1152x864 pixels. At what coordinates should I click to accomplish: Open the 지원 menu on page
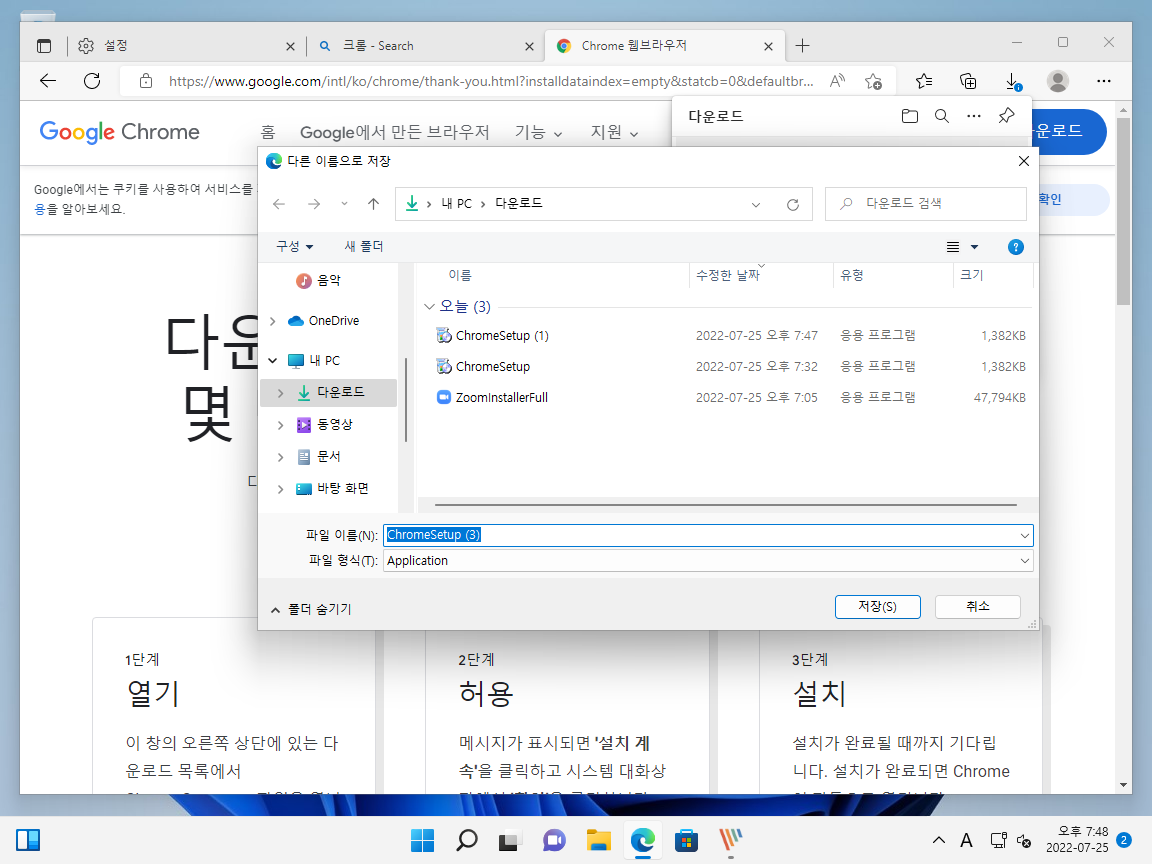coord(614,132)
